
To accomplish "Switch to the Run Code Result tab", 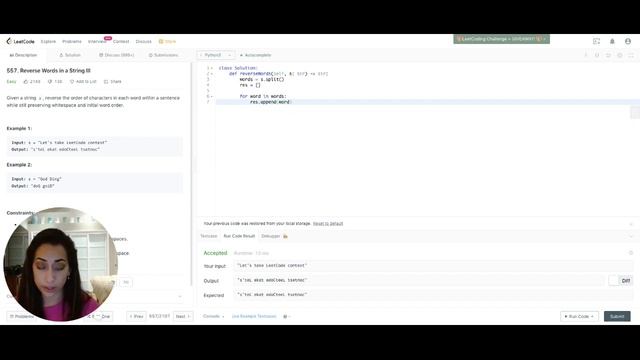I will pyautogui.click(x=239, y=236).
